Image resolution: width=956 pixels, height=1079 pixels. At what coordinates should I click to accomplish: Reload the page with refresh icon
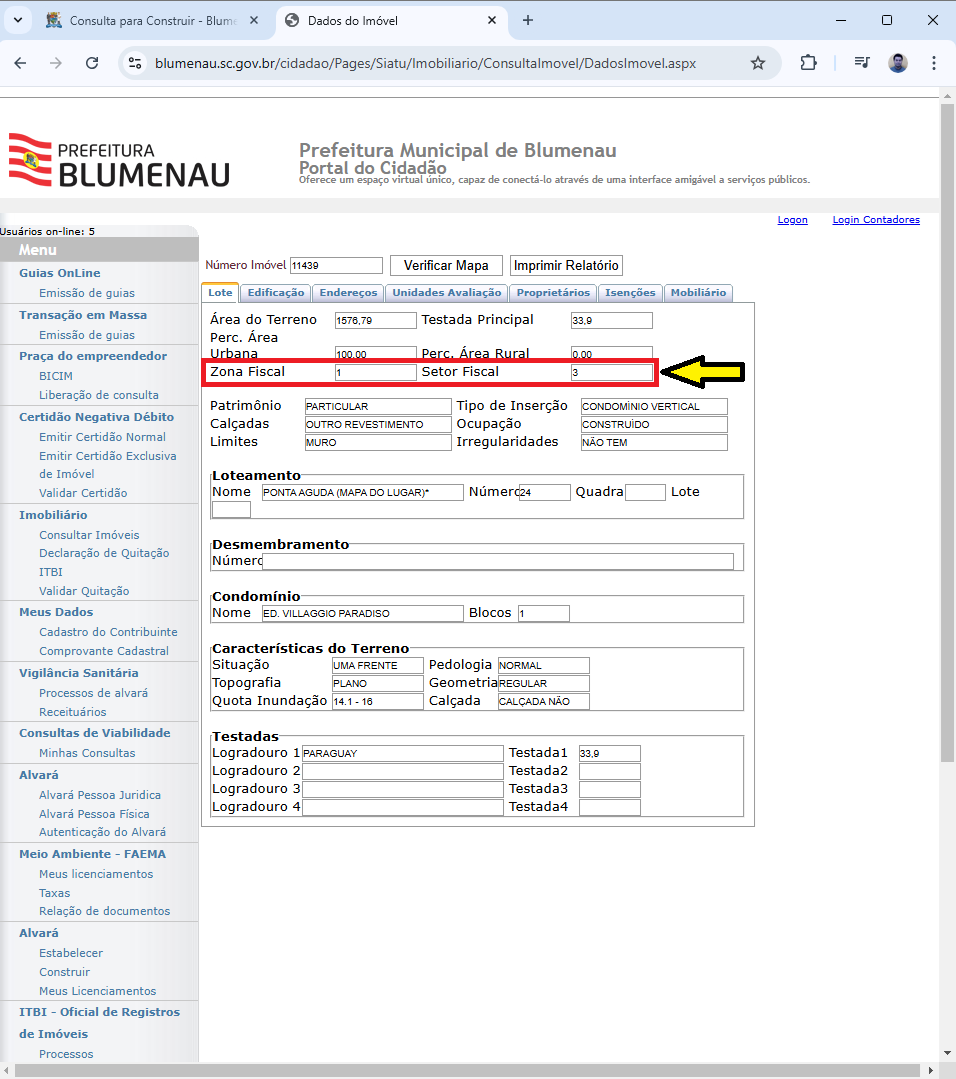coord(92,63)
